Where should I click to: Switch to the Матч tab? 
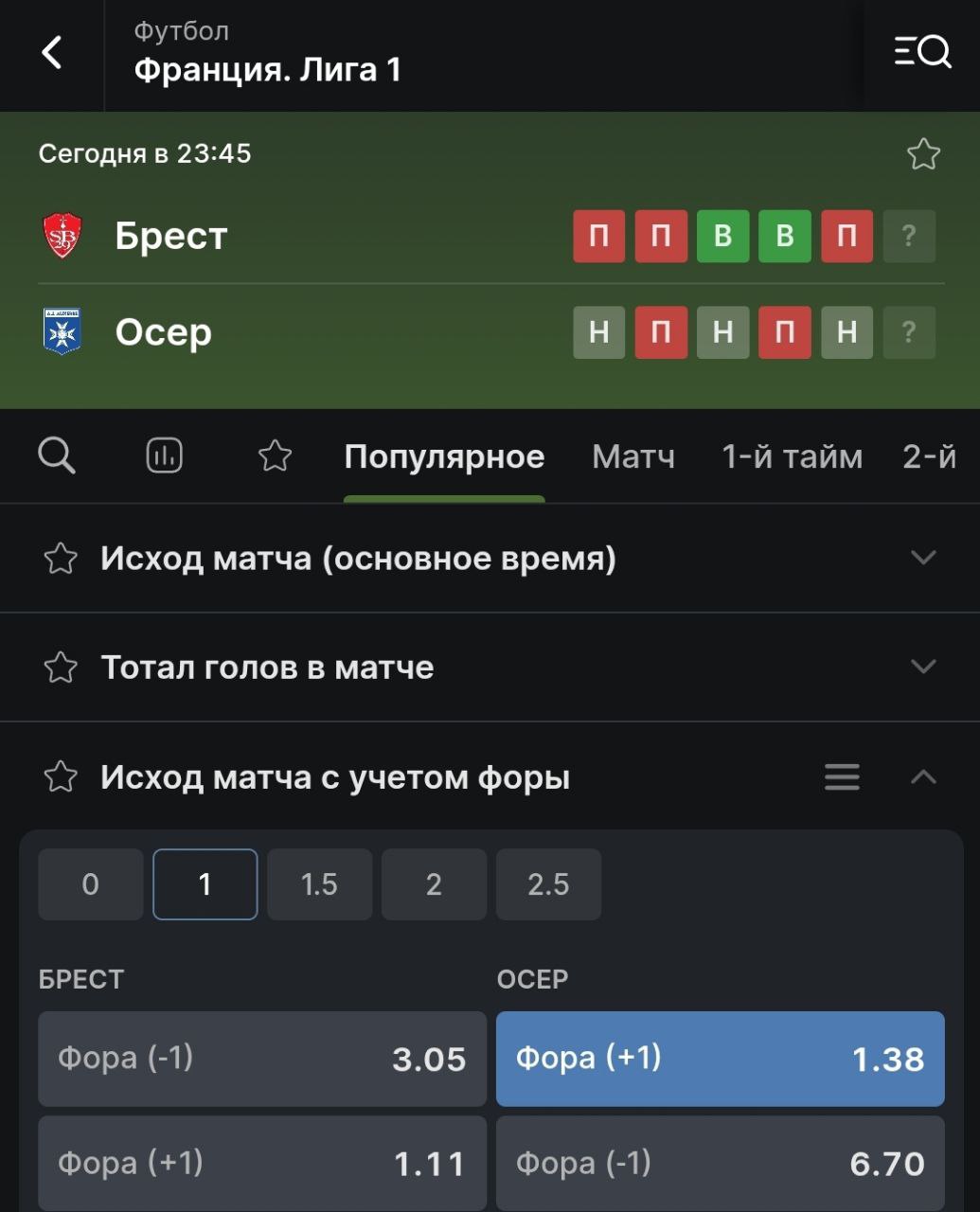(633, 457)
